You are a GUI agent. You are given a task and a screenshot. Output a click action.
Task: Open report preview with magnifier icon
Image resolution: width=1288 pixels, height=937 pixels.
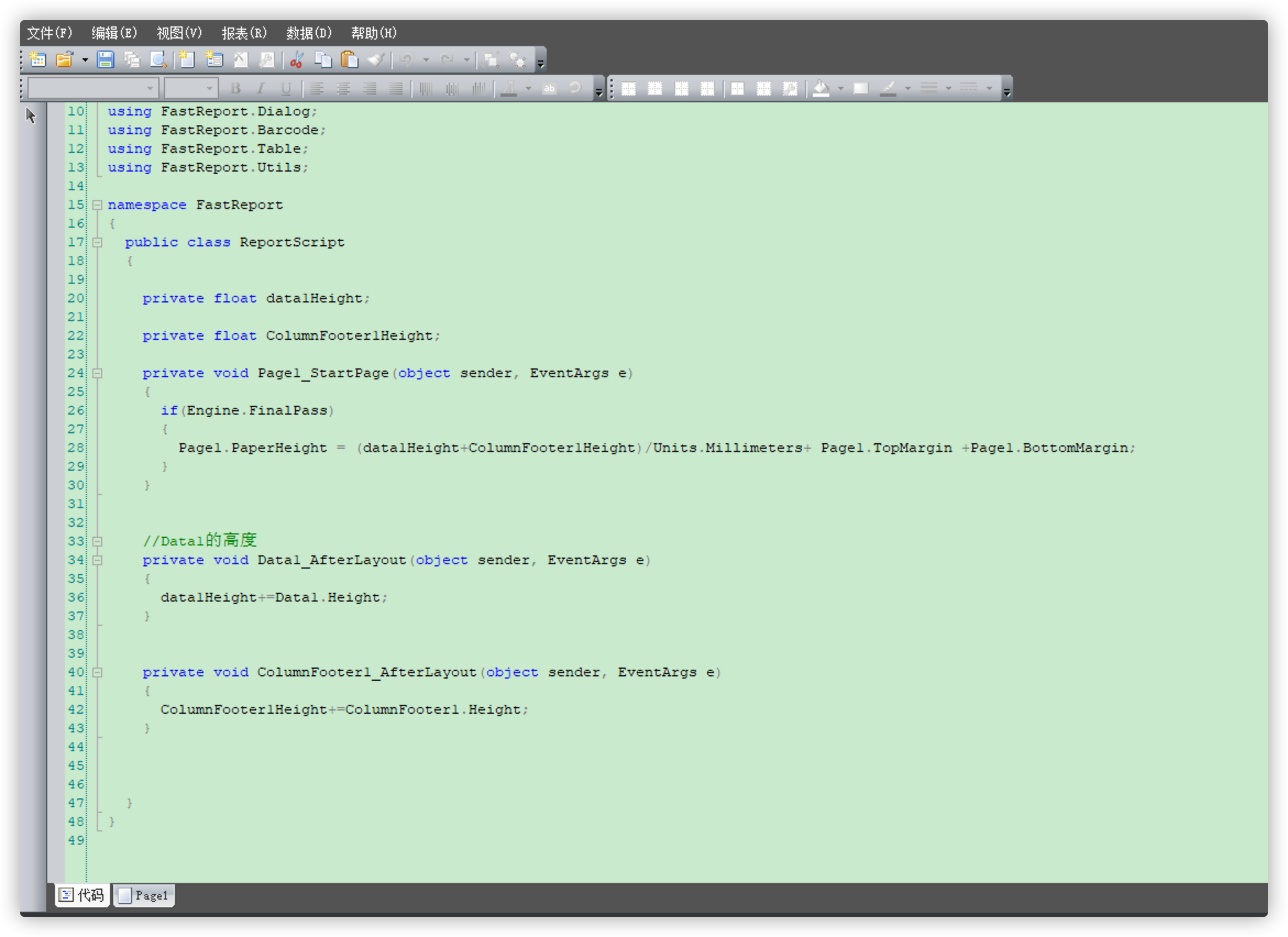point(158,59)
